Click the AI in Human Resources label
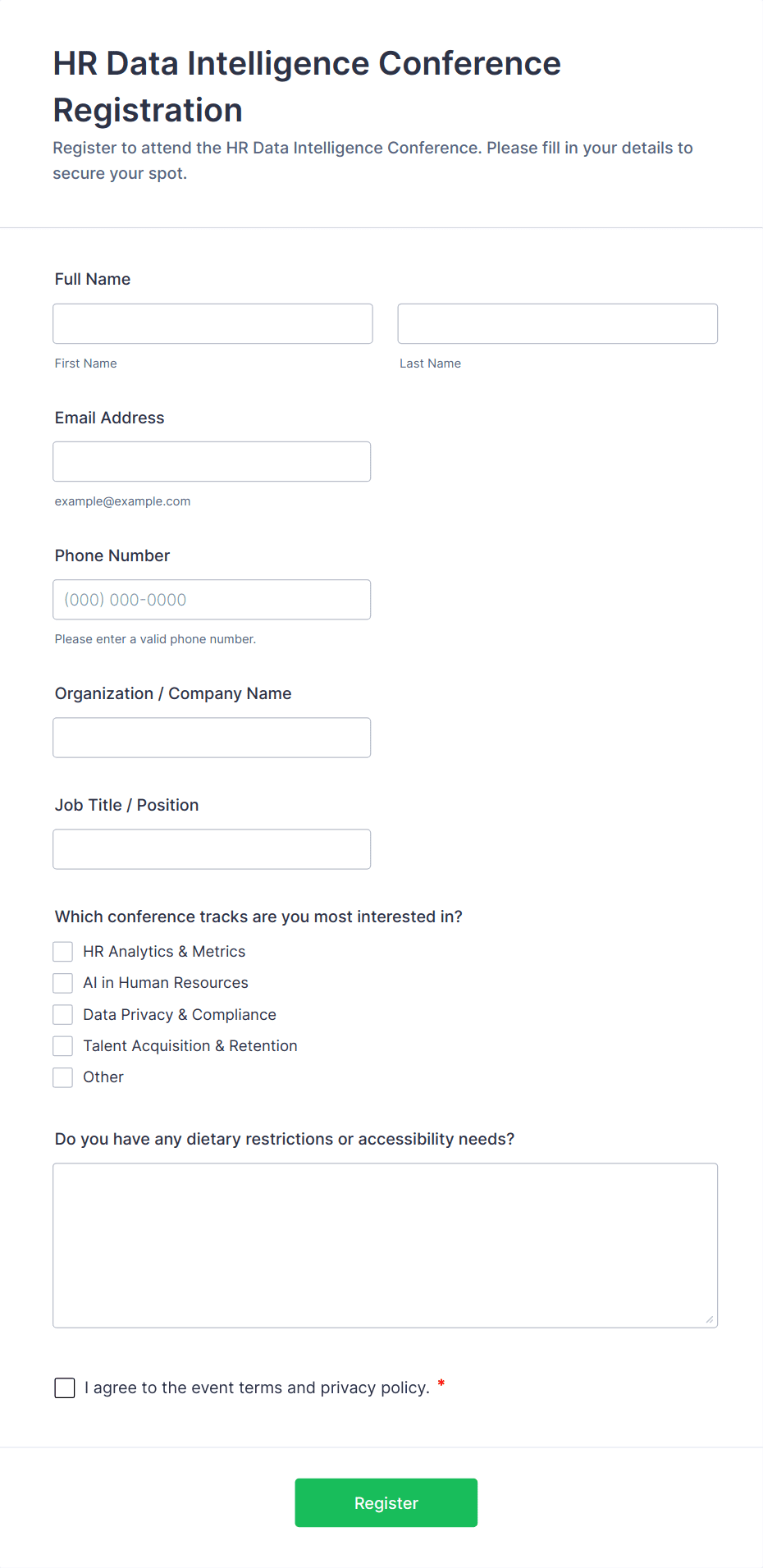Image resolution: width=763 pixels, height=1568 pixels. (165, 983)
